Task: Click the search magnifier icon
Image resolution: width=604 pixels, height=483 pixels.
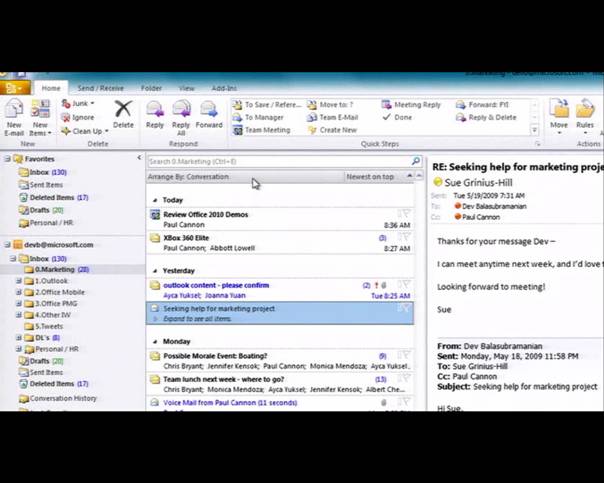Action: [x=416, y=161]
